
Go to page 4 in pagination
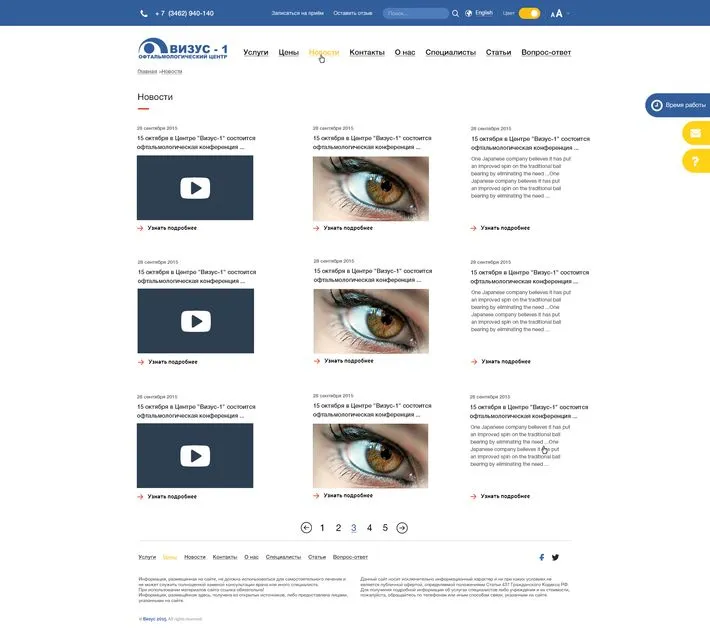point(369,528)
